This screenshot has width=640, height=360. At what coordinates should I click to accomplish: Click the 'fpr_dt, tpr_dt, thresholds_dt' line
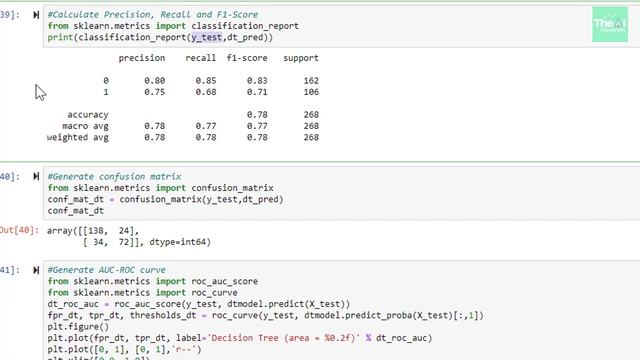pos(265,316)
